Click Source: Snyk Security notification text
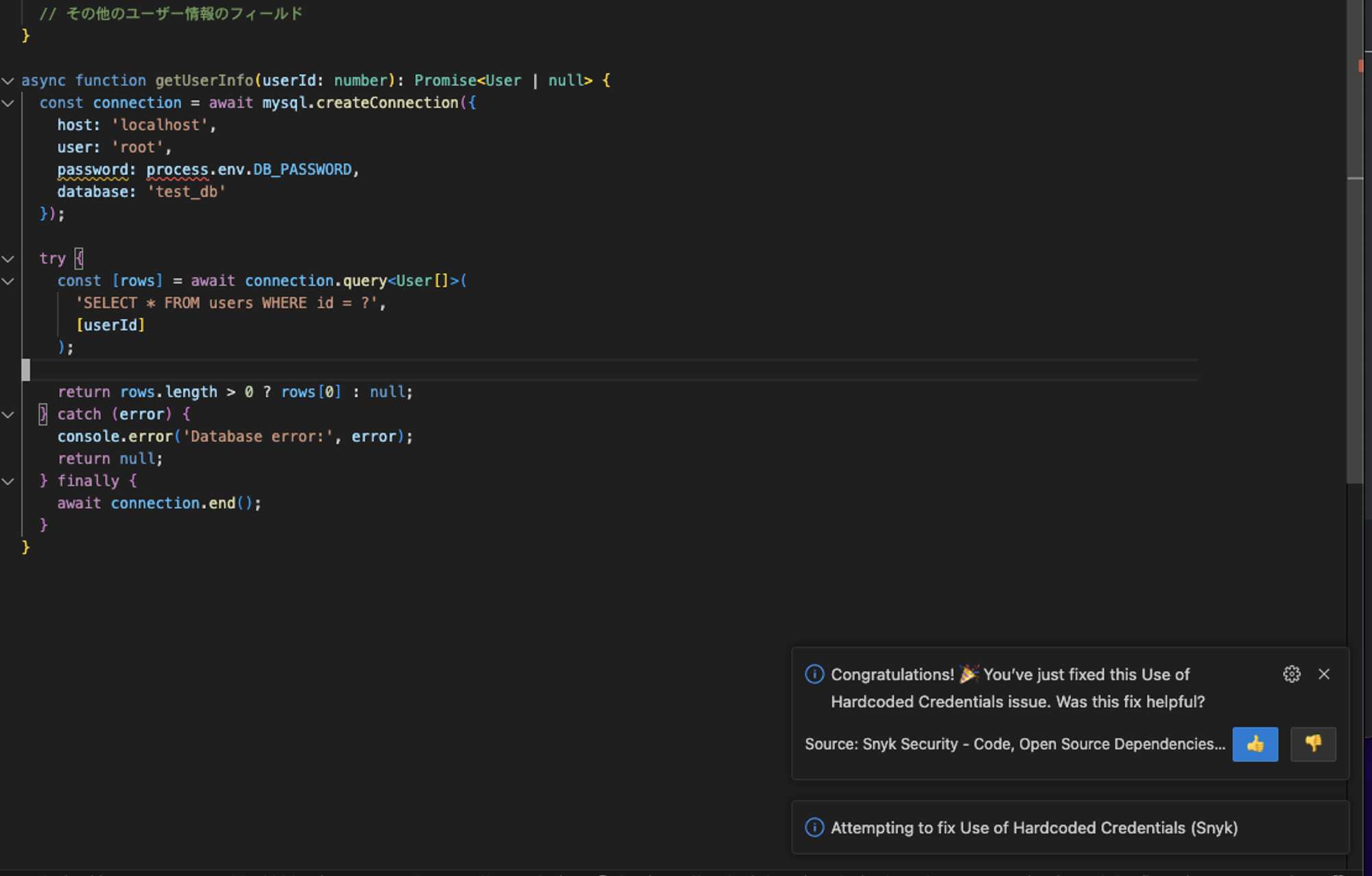 coord(1015,744)
